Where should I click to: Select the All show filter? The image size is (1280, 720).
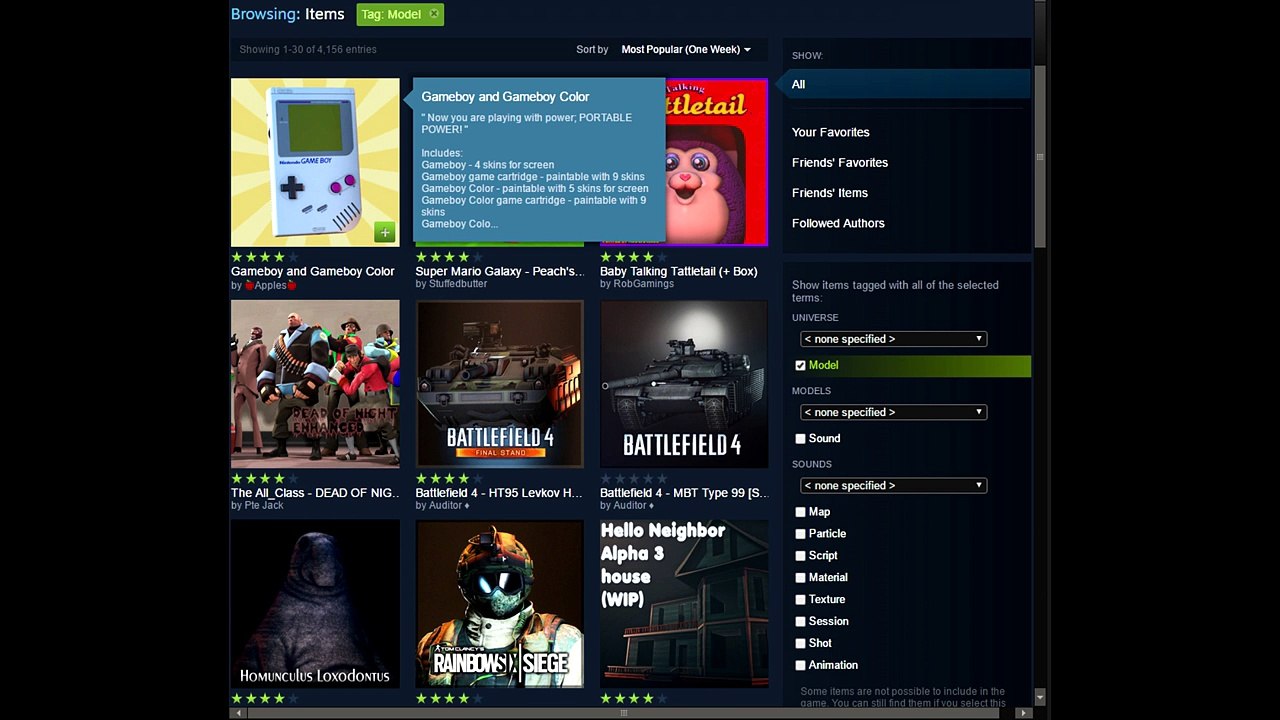[x=906, y=84]
